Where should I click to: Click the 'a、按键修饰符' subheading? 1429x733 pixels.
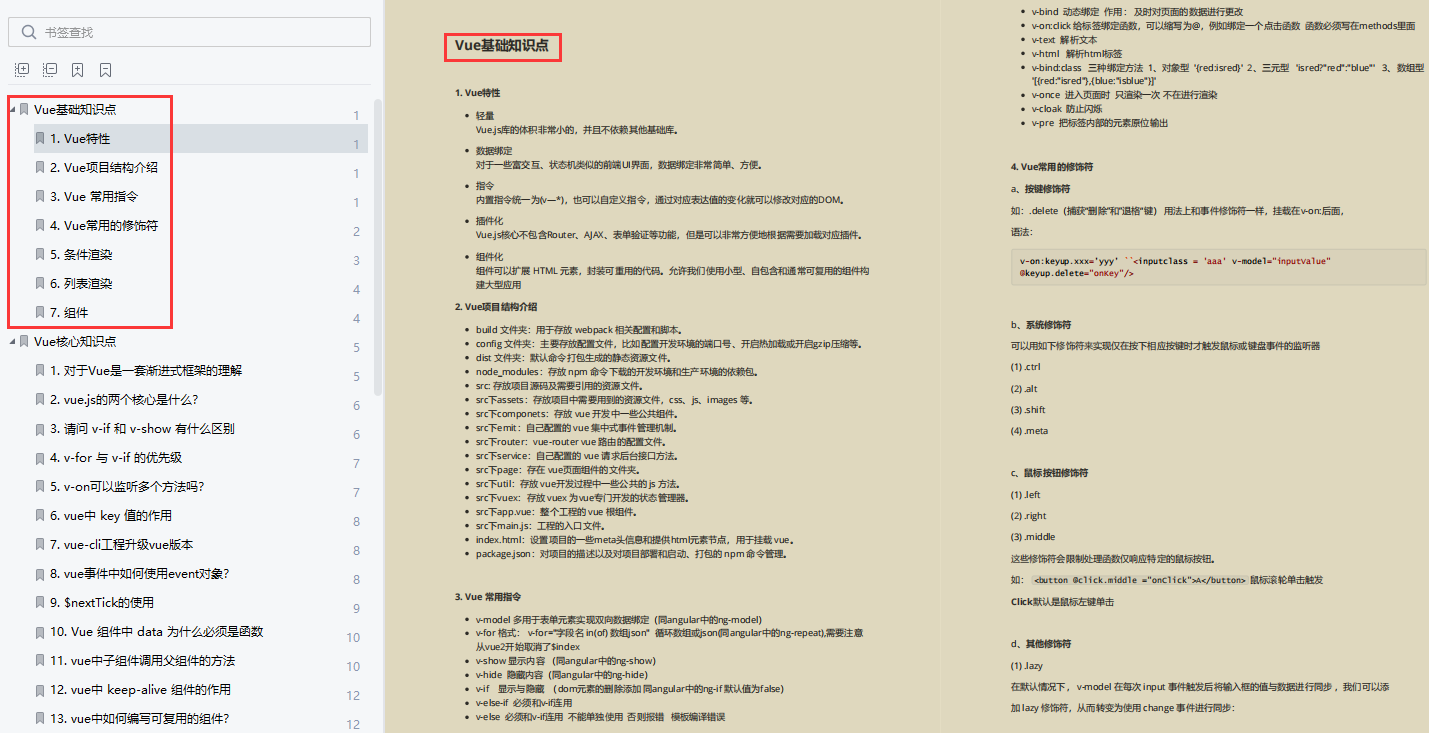(1040, 189)
